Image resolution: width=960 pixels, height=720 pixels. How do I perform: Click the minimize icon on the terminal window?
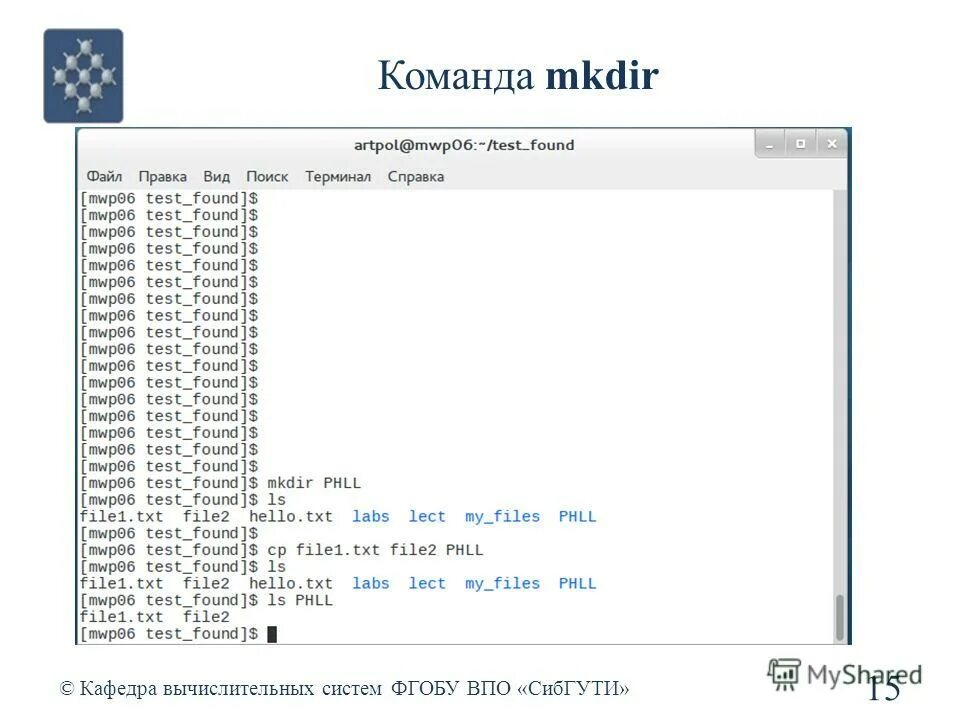point(768,144)
